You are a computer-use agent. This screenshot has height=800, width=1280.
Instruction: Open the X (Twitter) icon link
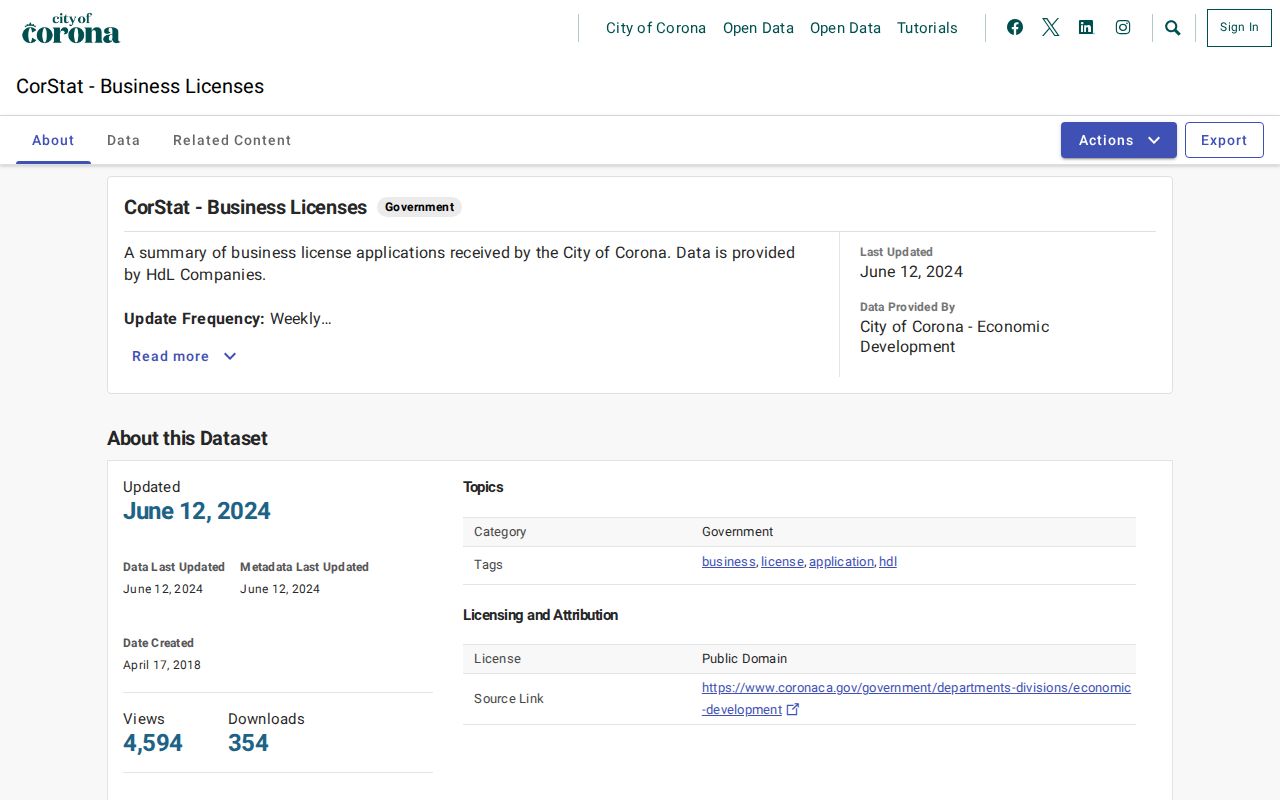point(1050,28)
